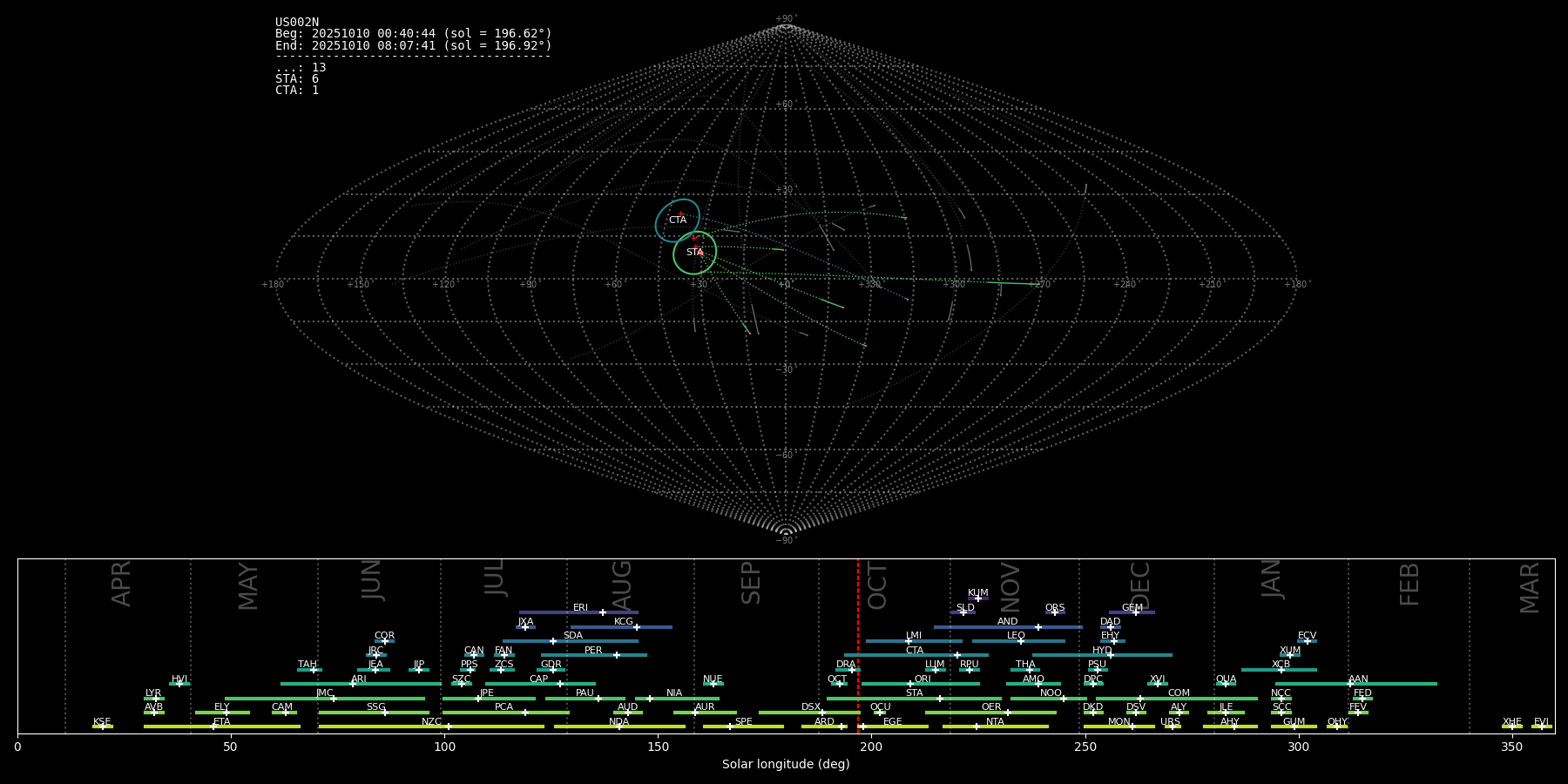
Task: Click the ETA shower label in timeline
Action: pos(222,722)
